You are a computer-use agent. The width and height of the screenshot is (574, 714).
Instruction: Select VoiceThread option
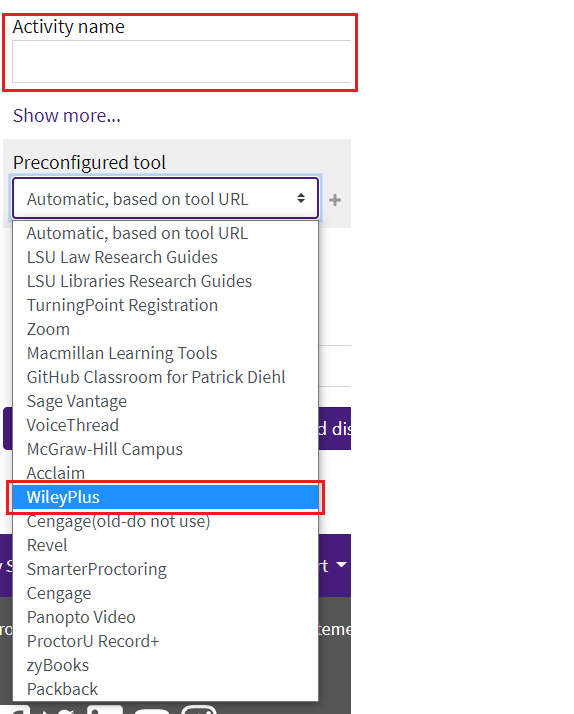[x=165, y=425]
